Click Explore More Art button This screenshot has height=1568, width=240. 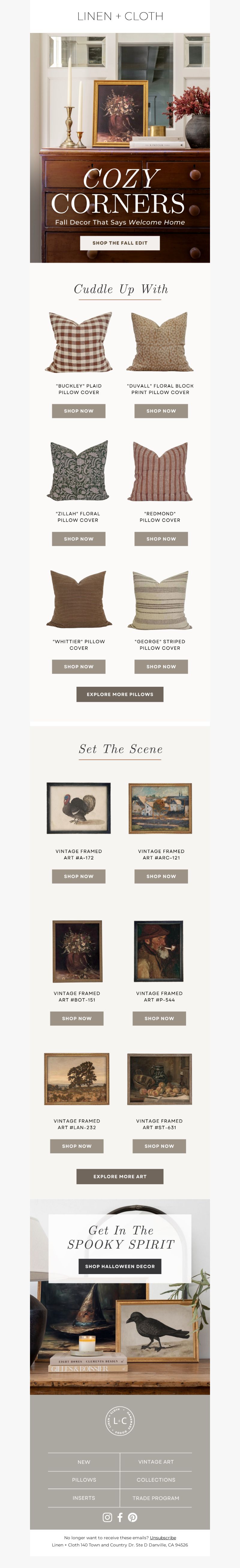click(x=120, y=1177)
